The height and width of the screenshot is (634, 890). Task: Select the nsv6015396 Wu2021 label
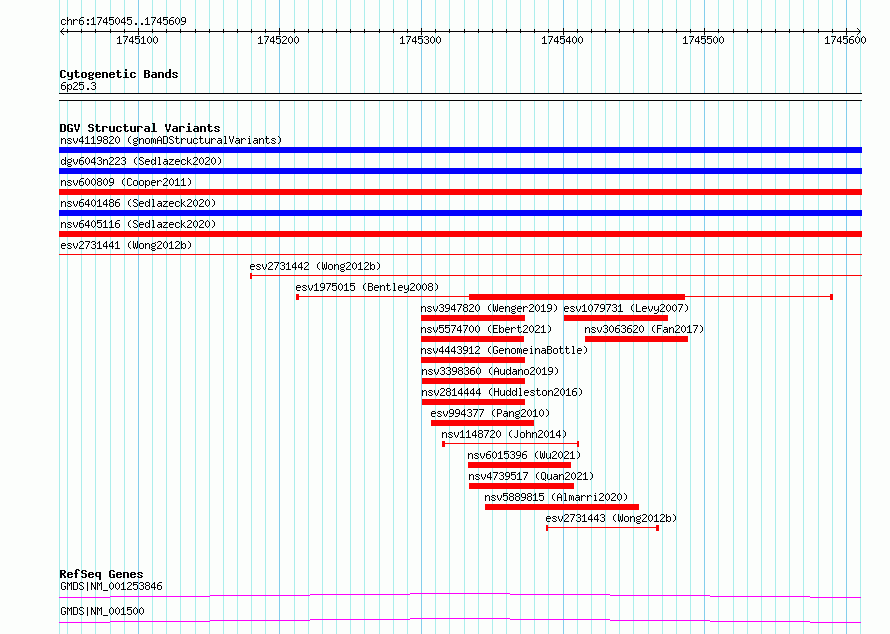[x=524, y=455]
